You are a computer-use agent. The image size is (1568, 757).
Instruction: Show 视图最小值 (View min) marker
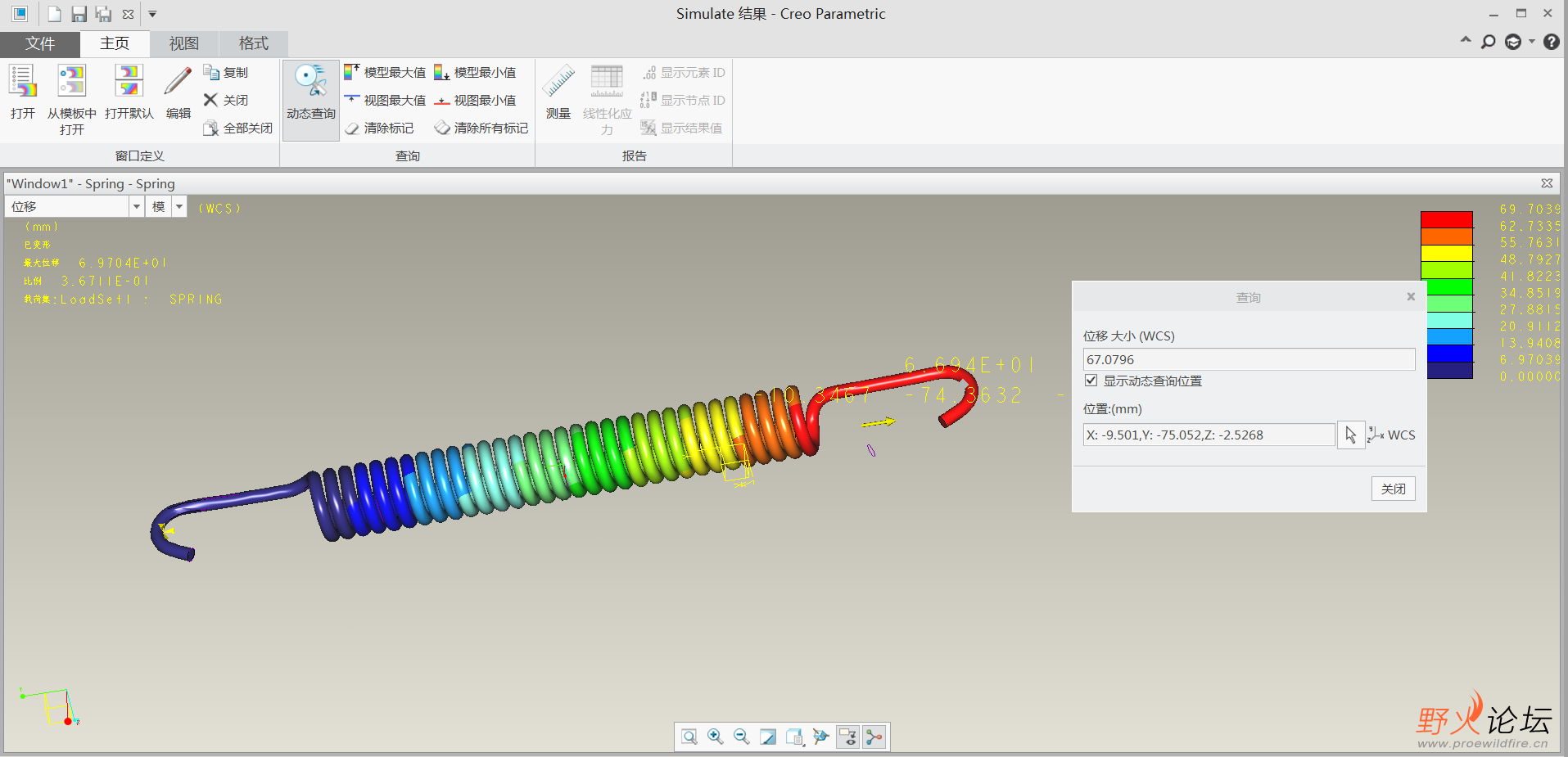tap(475, 101)
